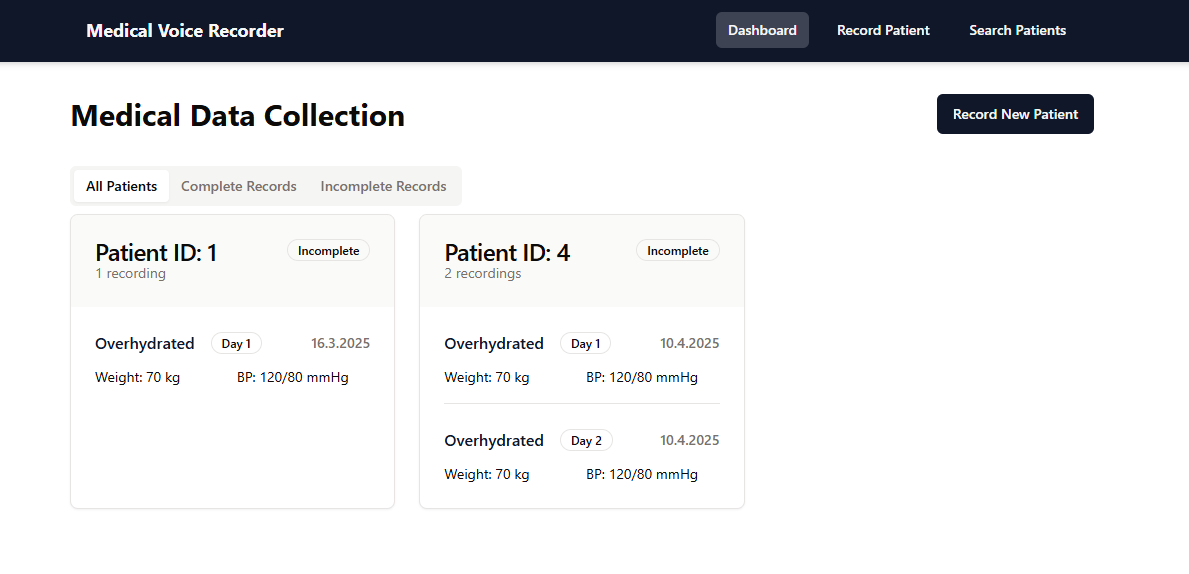Click Patient 4's first Overhydrated recording
The width and height of the screenshot is (1189, 574).
pos(494,344)
